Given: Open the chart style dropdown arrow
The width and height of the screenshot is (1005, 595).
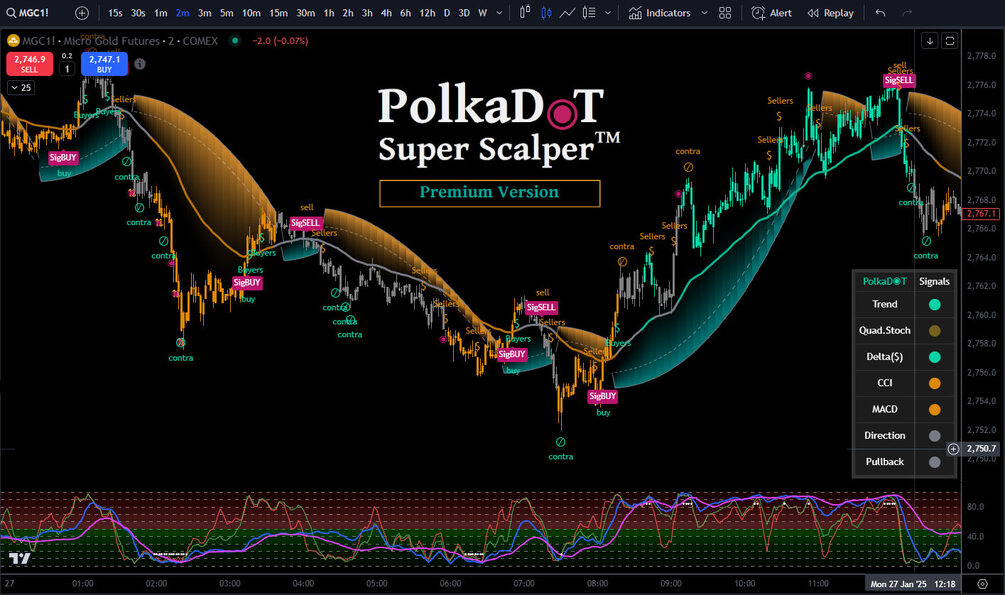Looking at the screenshot, I should pos(608,13).
